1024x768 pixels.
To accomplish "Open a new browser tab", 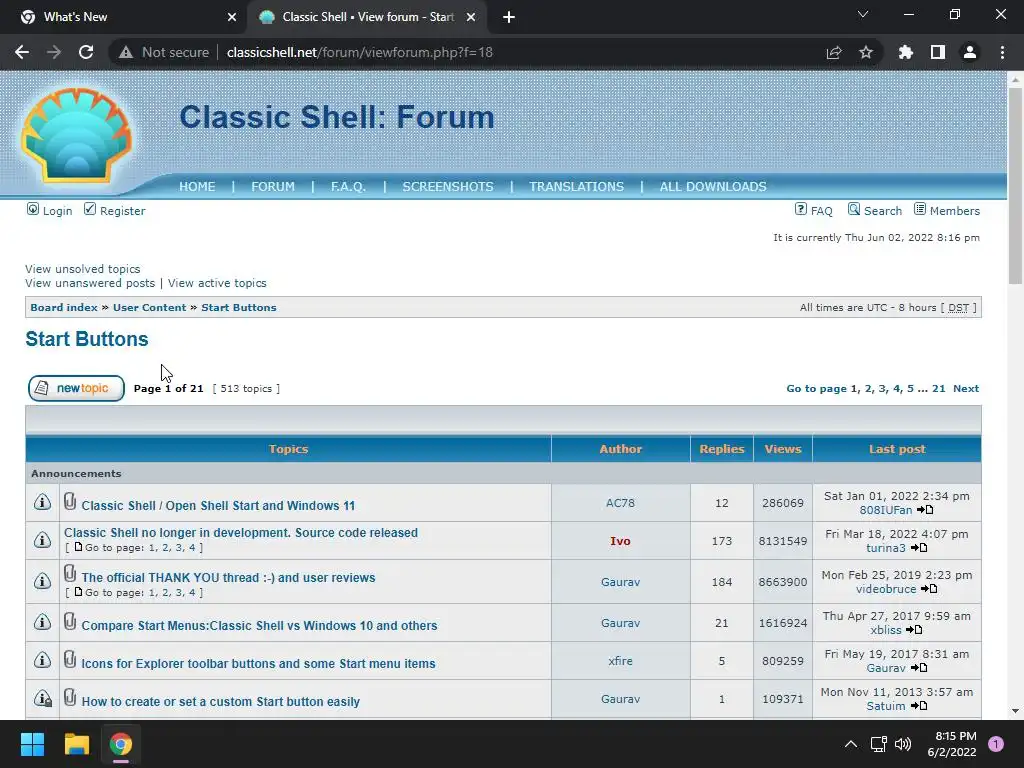I will pyautogui.click(x=509, y=18).
